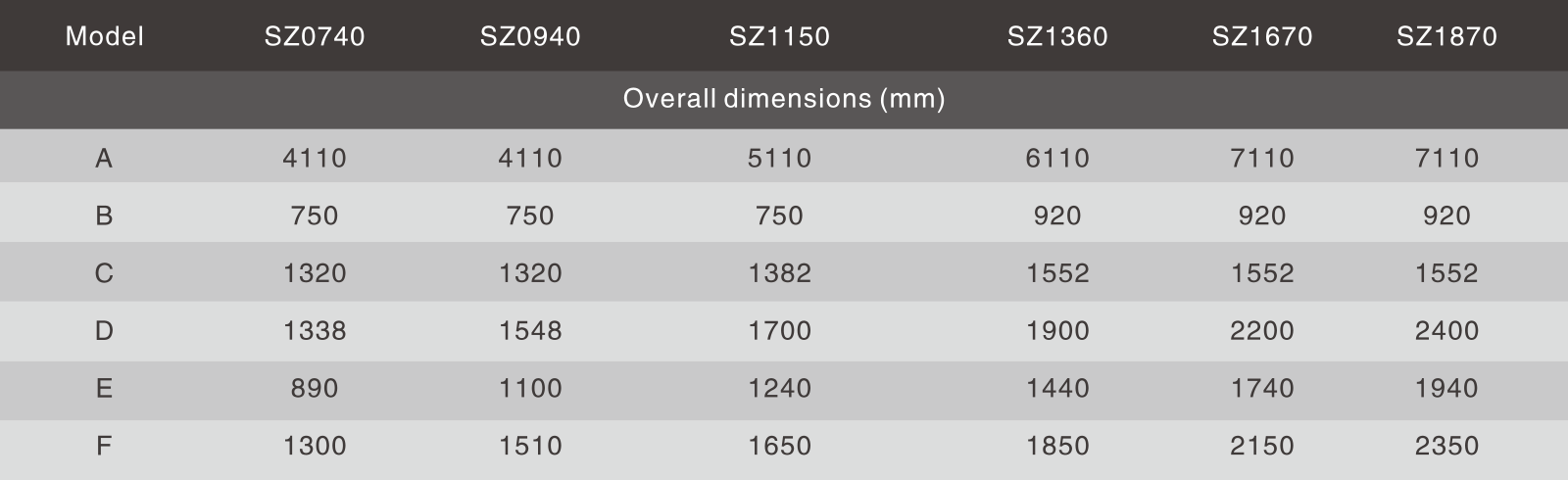
Task: Click the SZ1870 column header
Action: click(1446, 36)
